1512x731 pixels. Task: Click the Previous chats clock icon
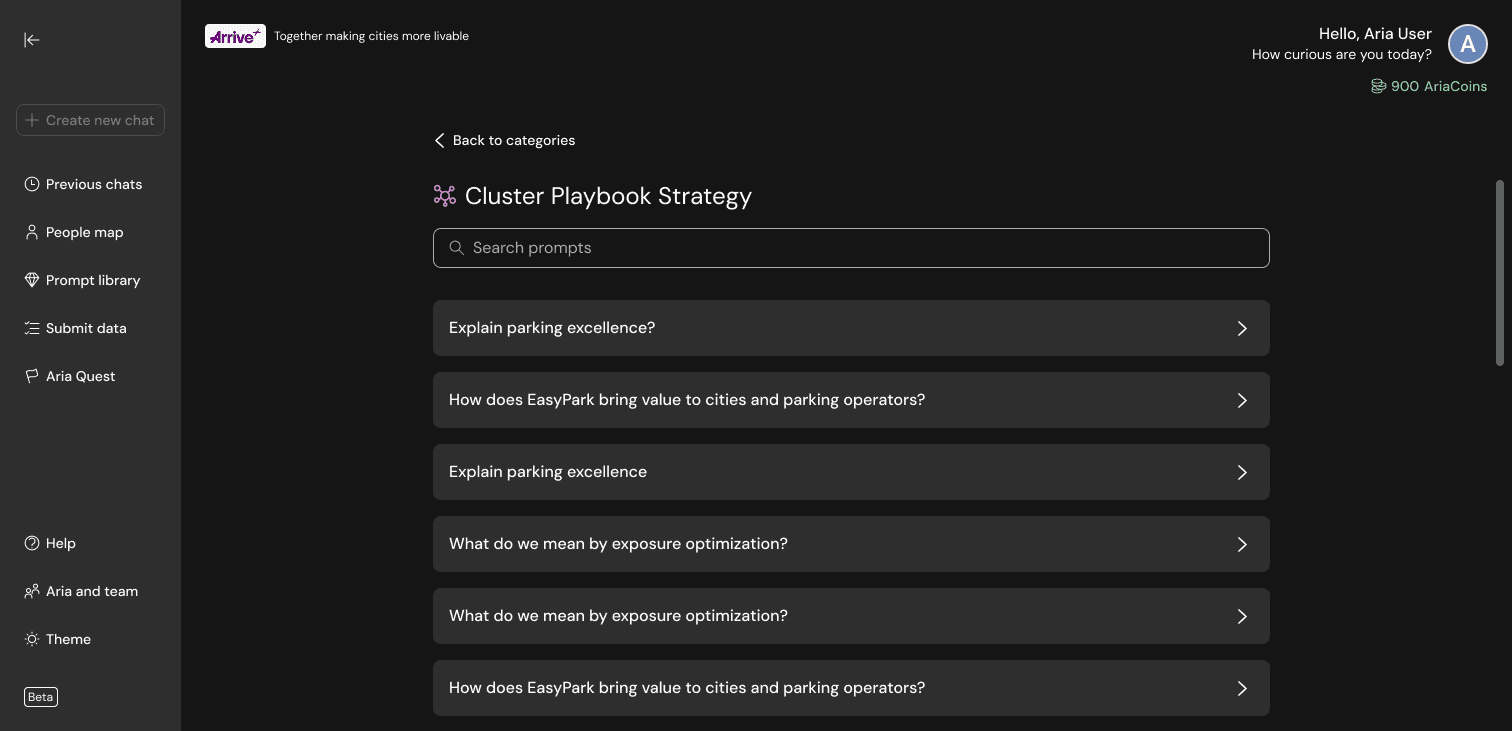(32, 184)
